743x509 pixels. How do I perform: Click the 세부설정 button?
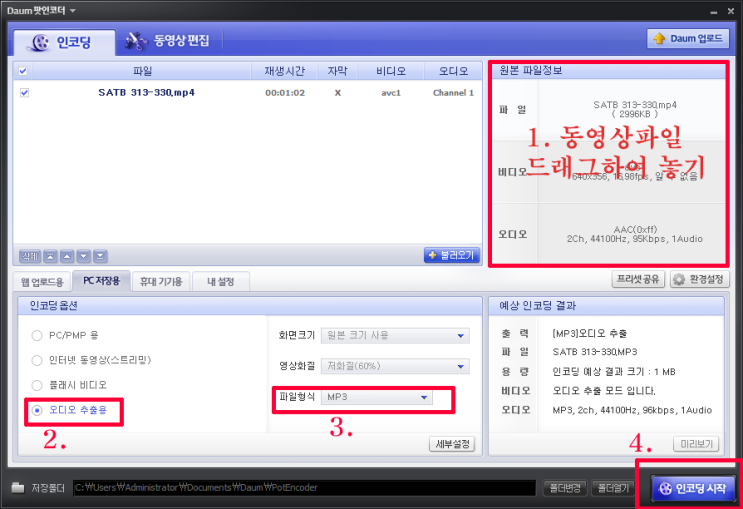452,444
